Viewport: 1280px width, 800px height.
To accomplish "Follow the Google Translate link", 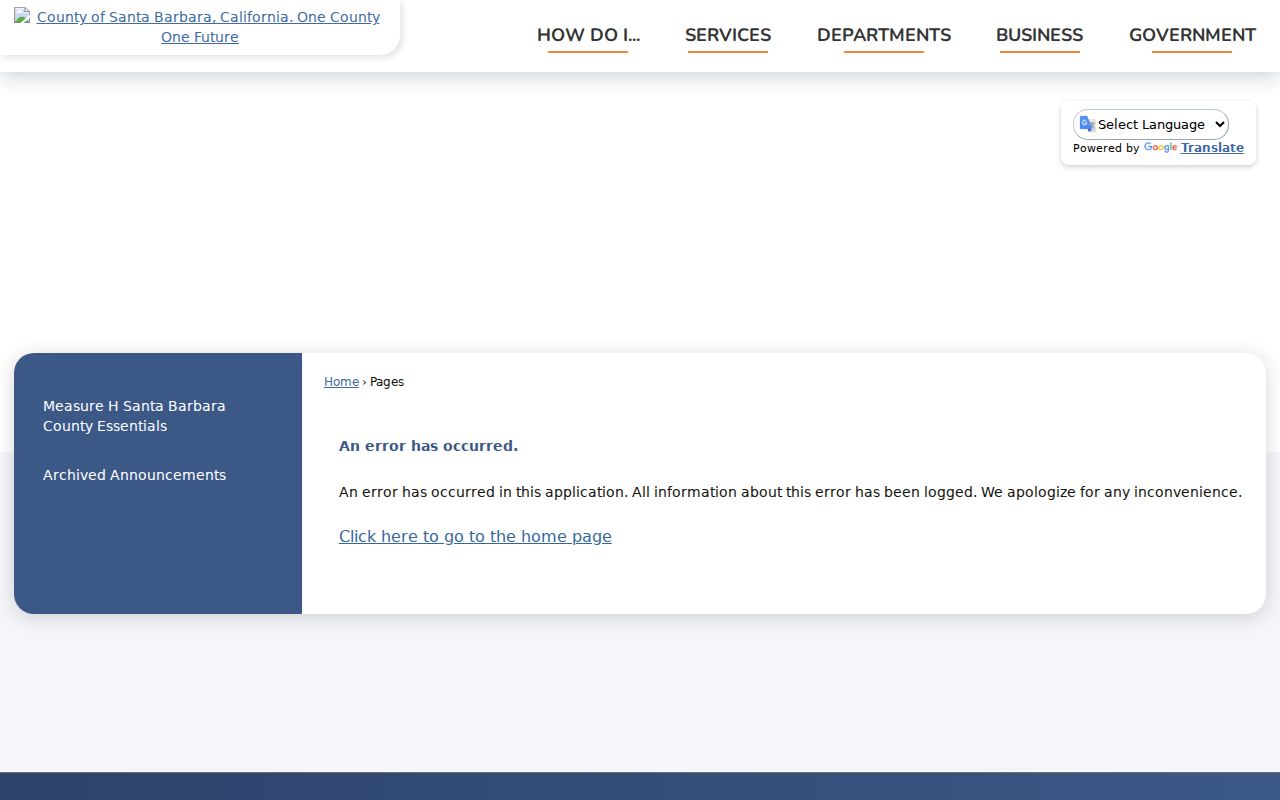I will tap(1194, 148).
